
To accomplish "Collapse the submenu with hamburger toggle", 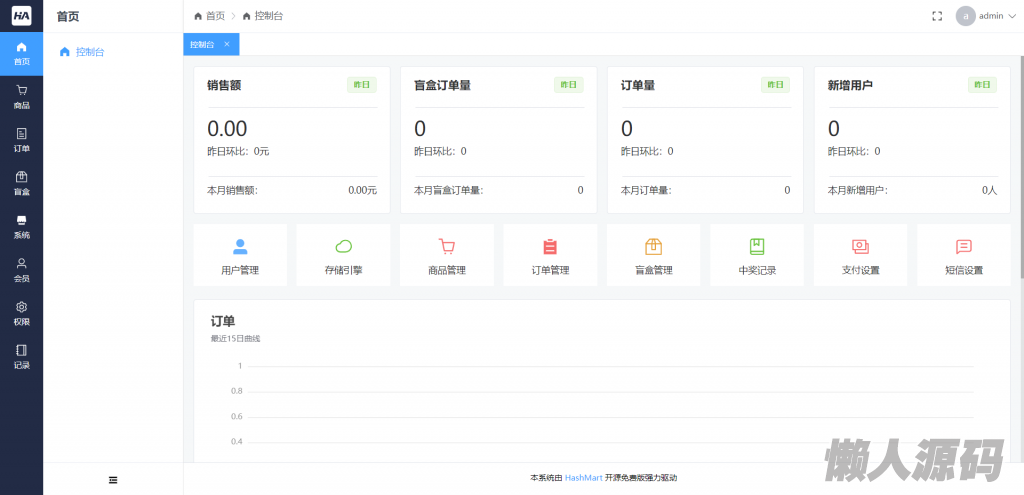I will coord(113,480).
